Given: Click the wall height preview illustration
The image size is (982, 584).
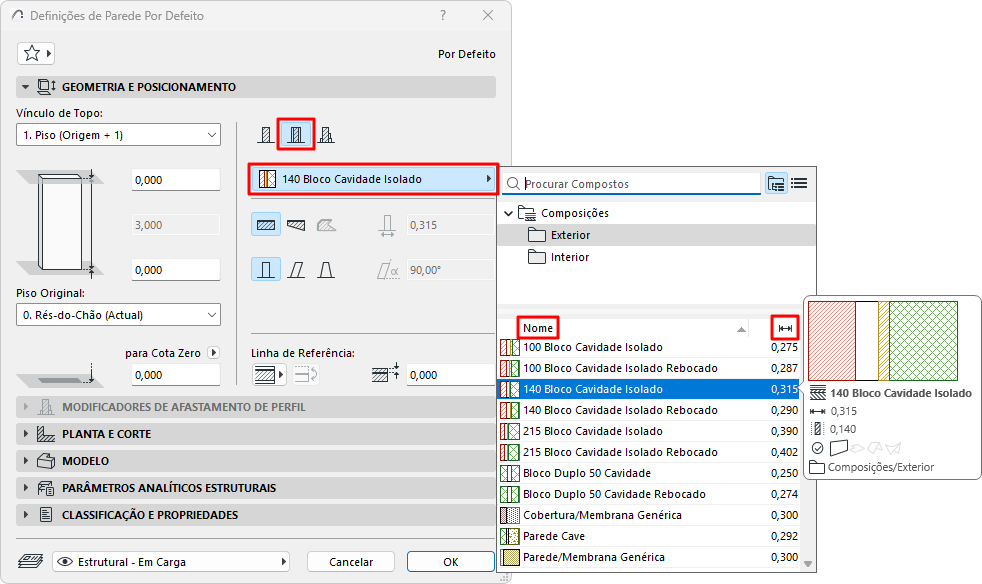Looking at the screenshot, I should click(x=61, y=222).
